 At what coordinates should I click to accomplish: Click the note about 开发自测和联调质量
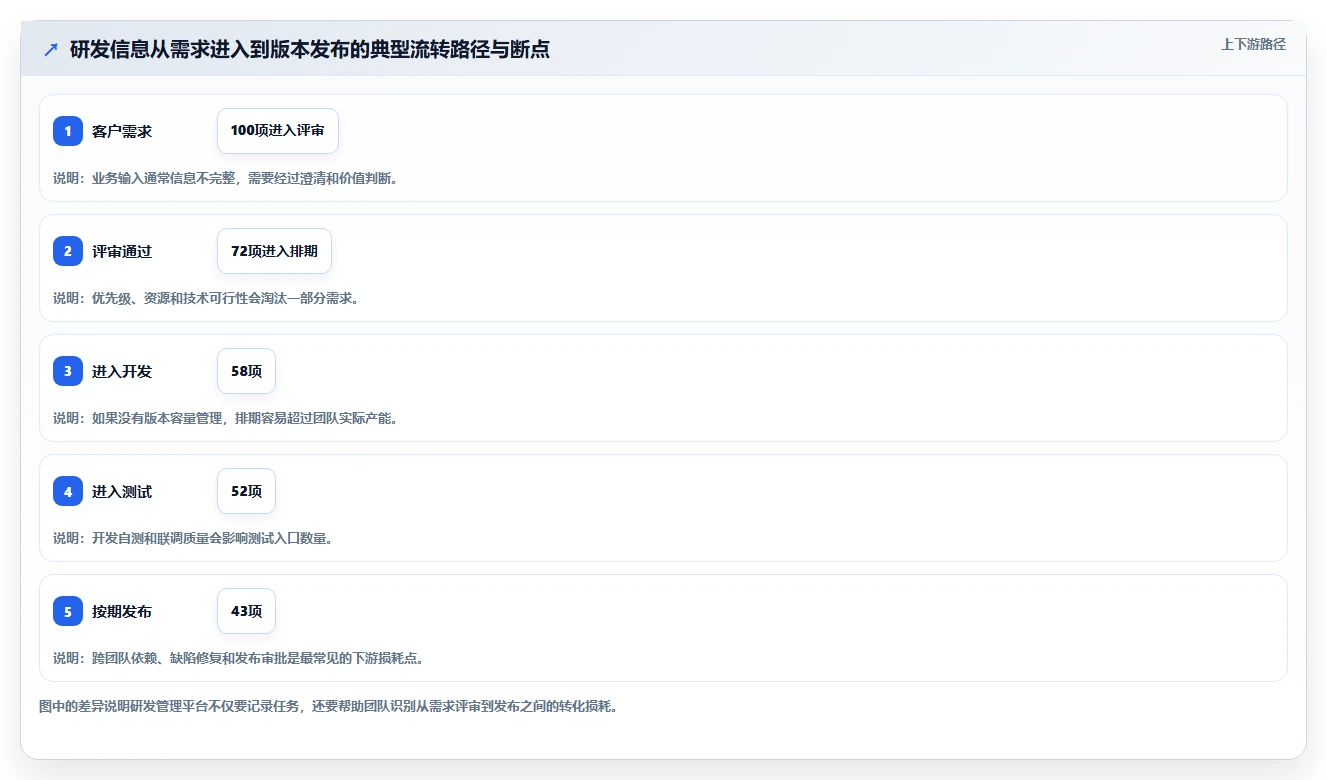tap(193, 538)
